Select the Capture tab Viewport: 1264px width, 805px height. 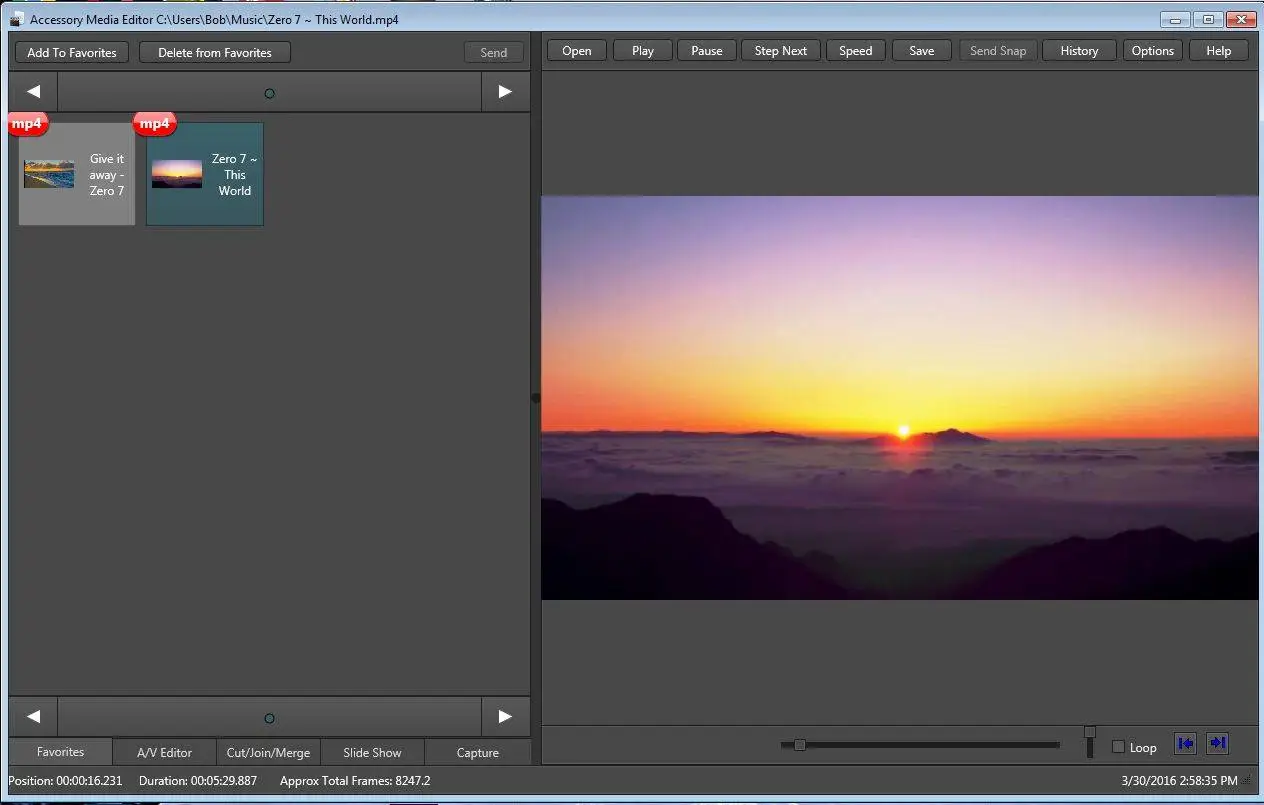coord(477,752)
